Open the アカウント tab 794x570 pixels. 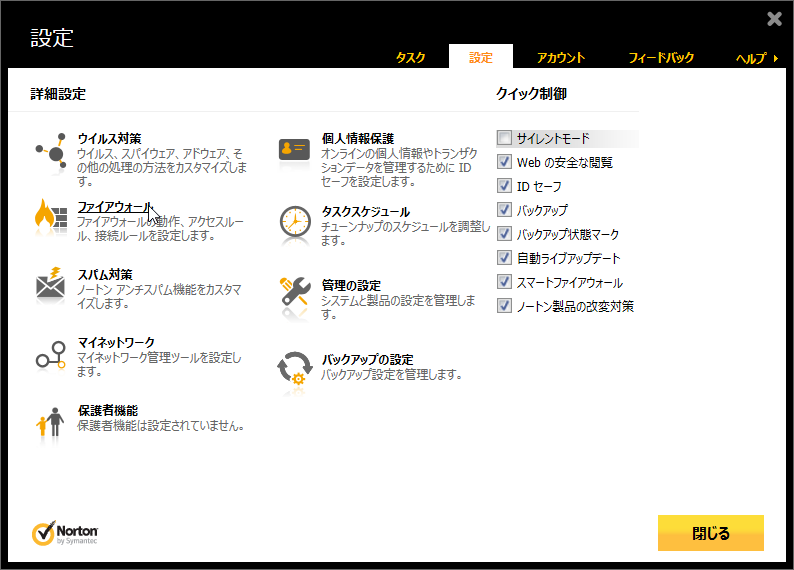[x=561, y=58]
